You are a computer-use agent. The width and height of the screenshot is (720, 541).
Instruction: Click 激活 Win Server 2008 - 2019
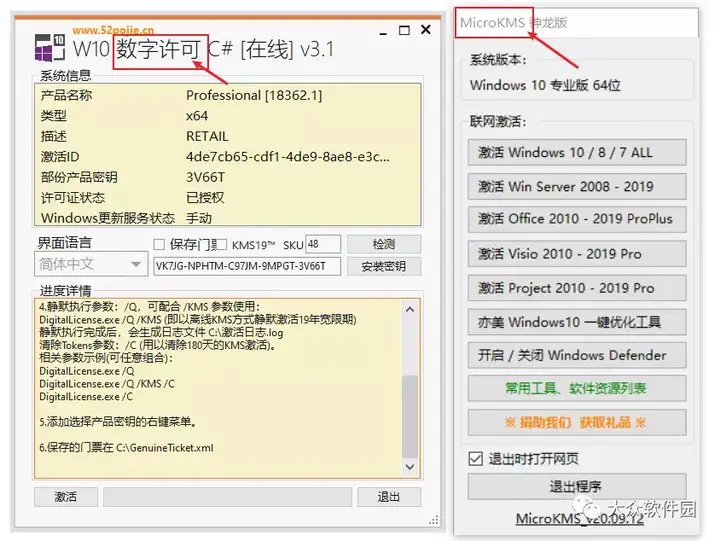point(577,186)
